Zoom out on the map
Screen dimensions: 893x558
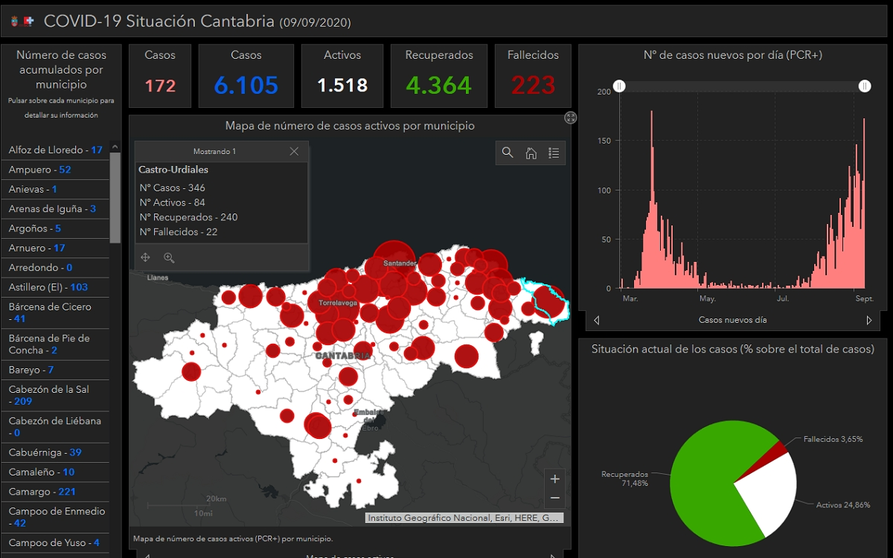point(555,498)
